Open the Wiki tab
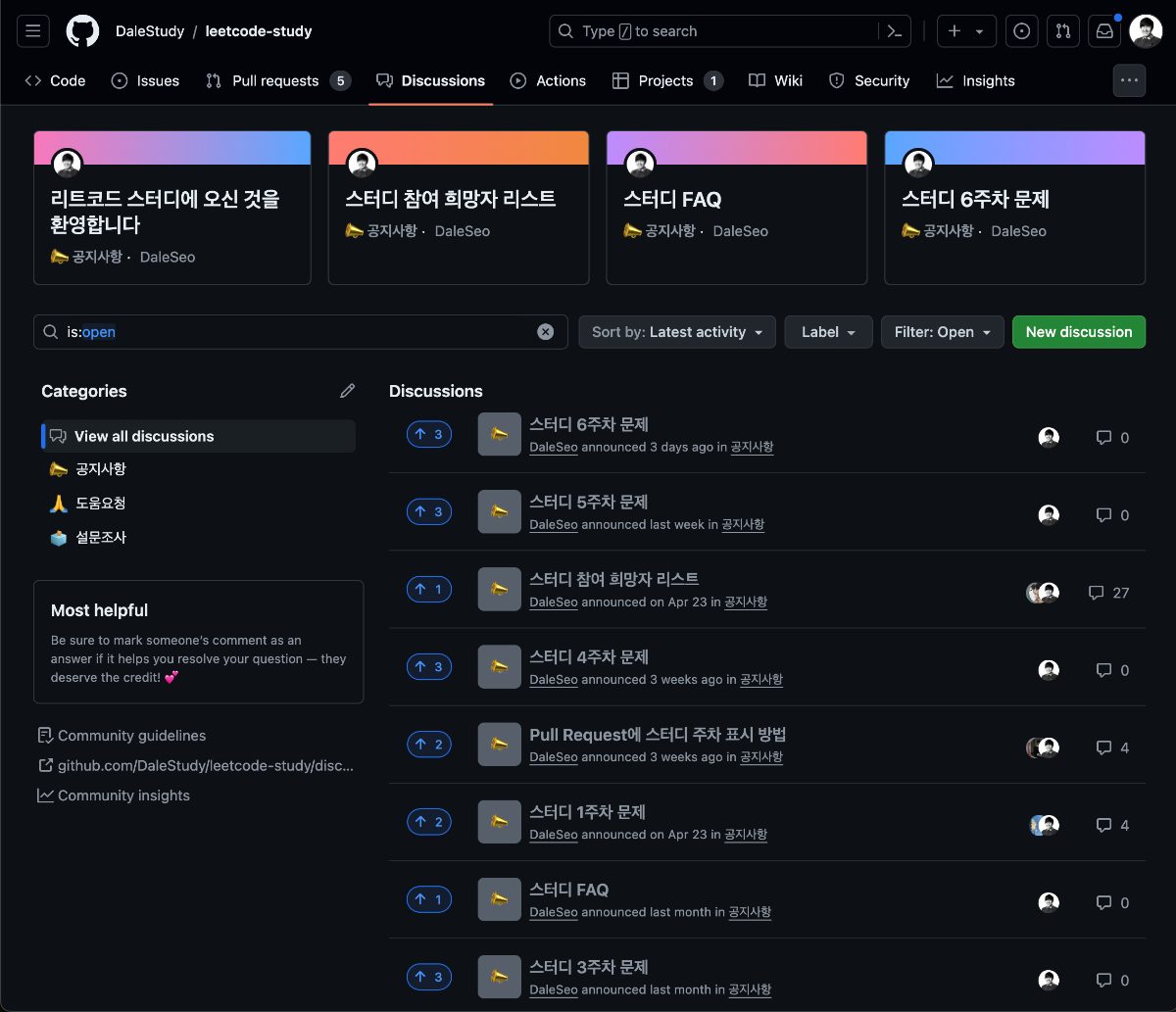This screenshot has height=1012, width=1176. pyautogui.click(x=775, y=80)
